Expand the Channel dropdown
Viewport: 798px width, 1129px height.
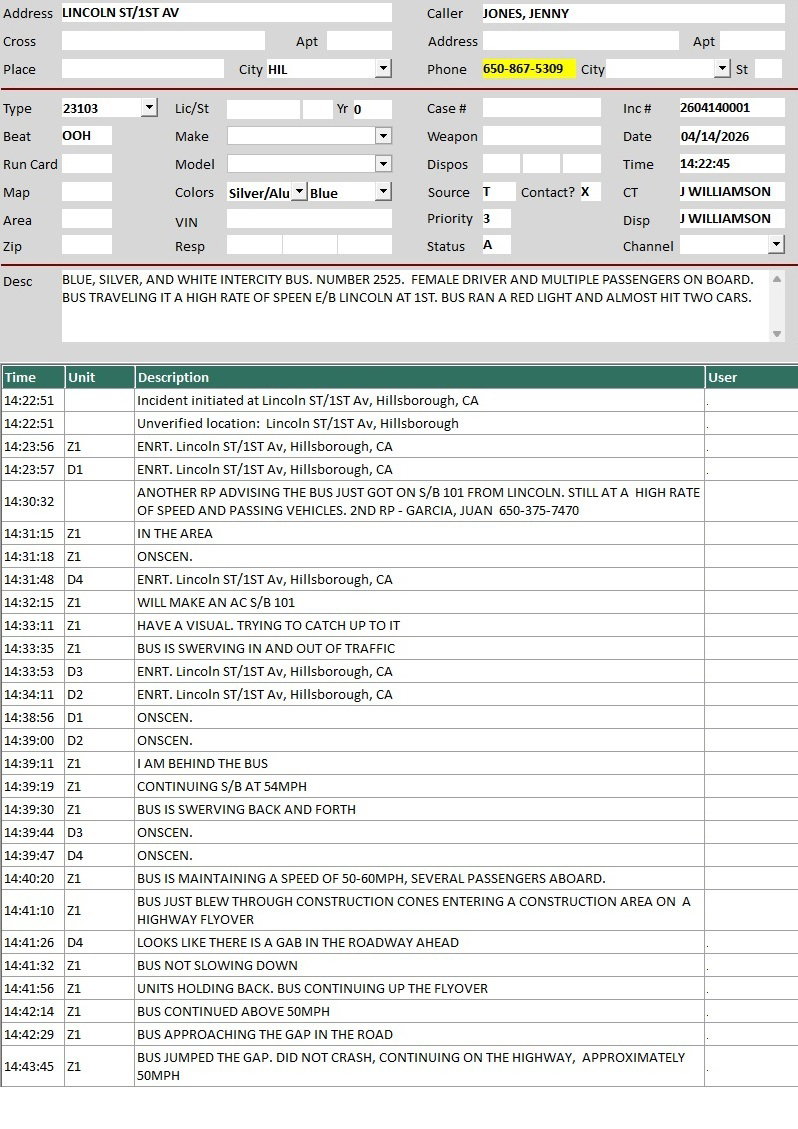pyautogui.click(x=776, y=245)
